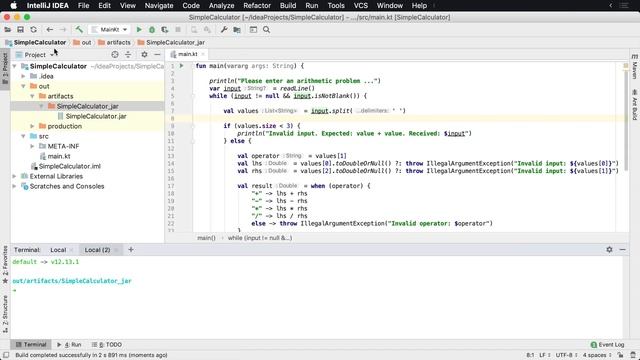
Task: Open the Refactor menu
Action: point(257,6)
